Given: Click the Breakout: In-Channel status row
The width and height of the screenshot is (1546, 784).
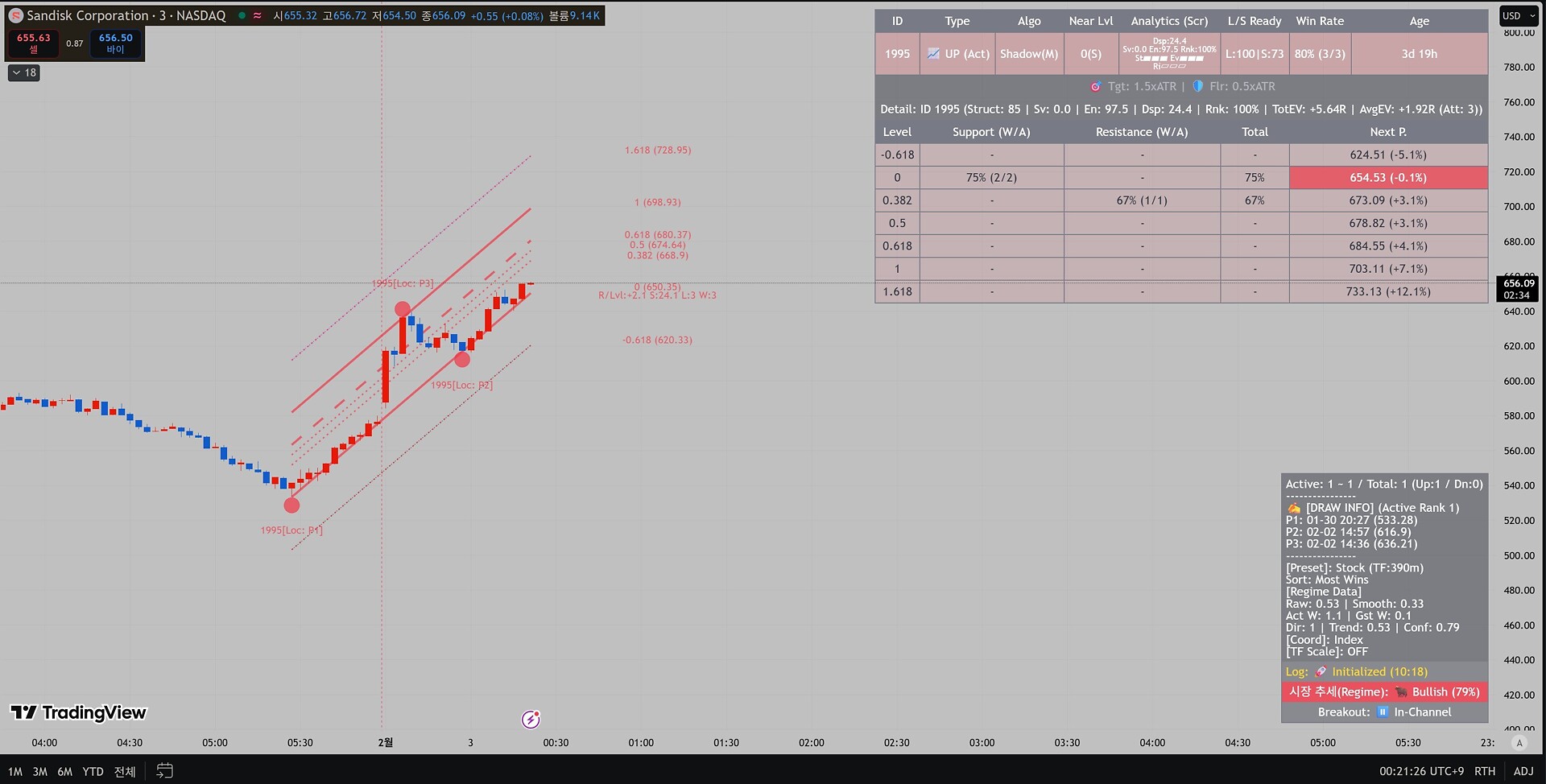Looking at the screenshot, I should pyautogui.click(x=1384, y=712).
